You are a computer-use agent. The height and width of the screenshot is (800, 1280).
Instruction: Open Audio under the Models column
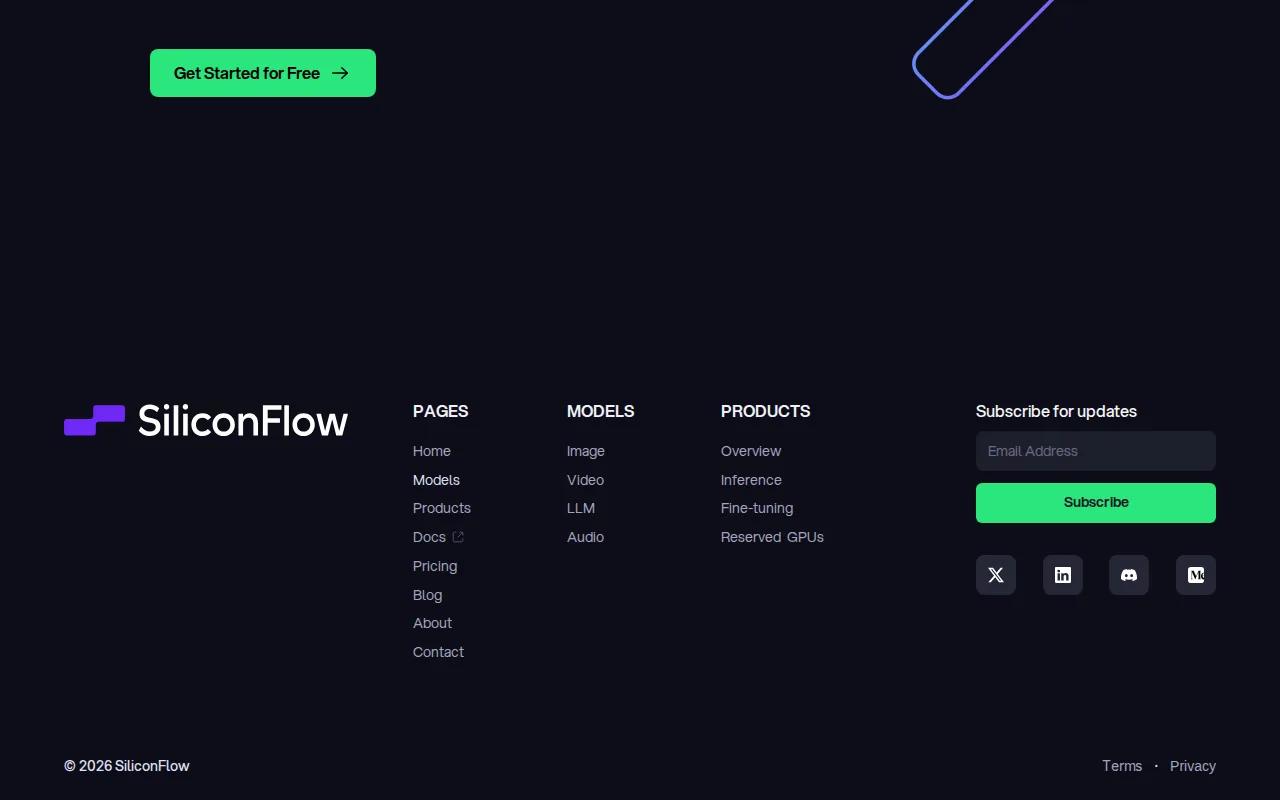click(x=585, y=537)
